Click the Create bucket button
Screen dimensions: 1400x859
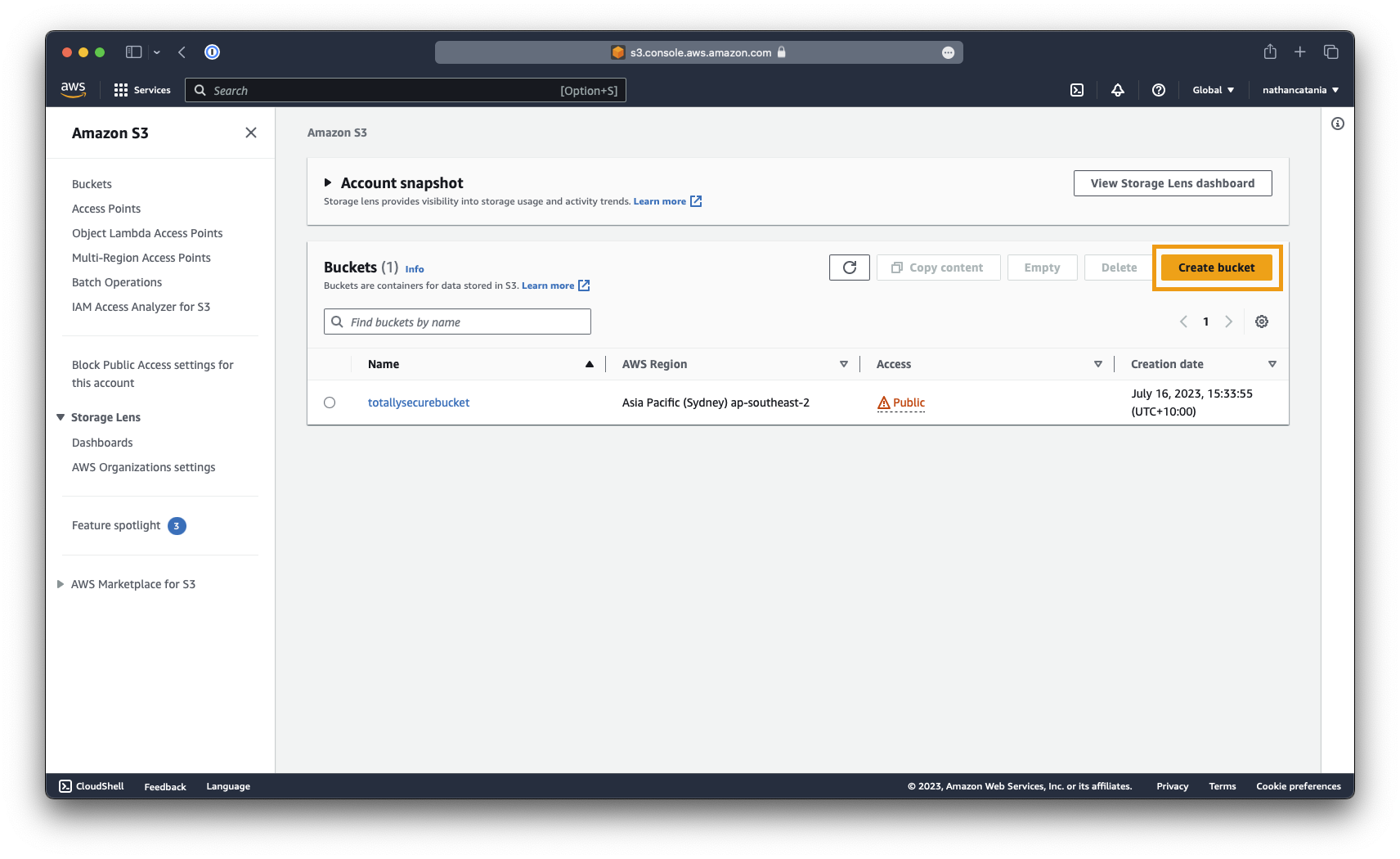[1216, 268]
